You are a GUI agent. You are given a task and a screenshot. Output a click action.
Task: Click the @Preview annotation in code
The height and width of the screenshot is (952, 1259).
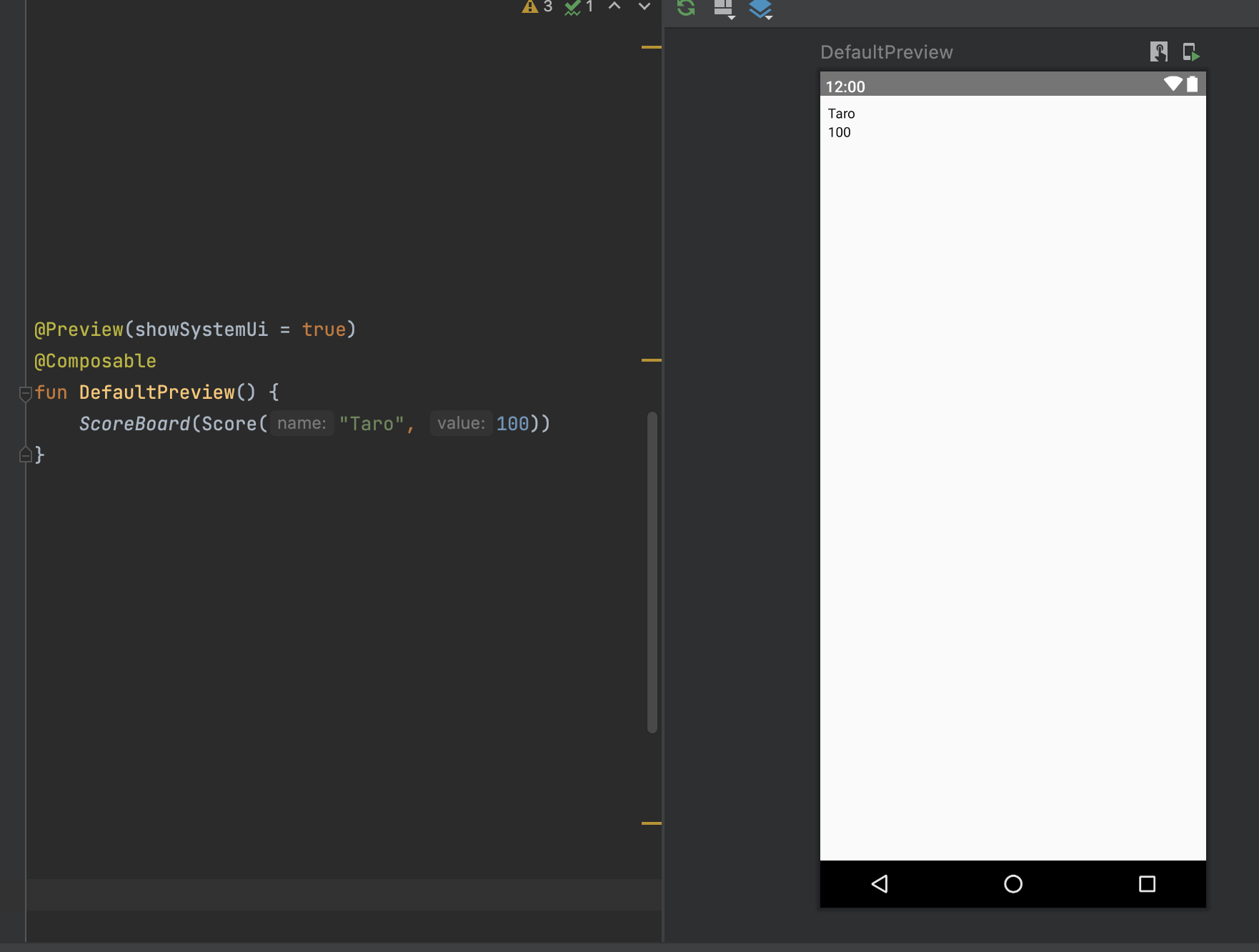point(79,329)
